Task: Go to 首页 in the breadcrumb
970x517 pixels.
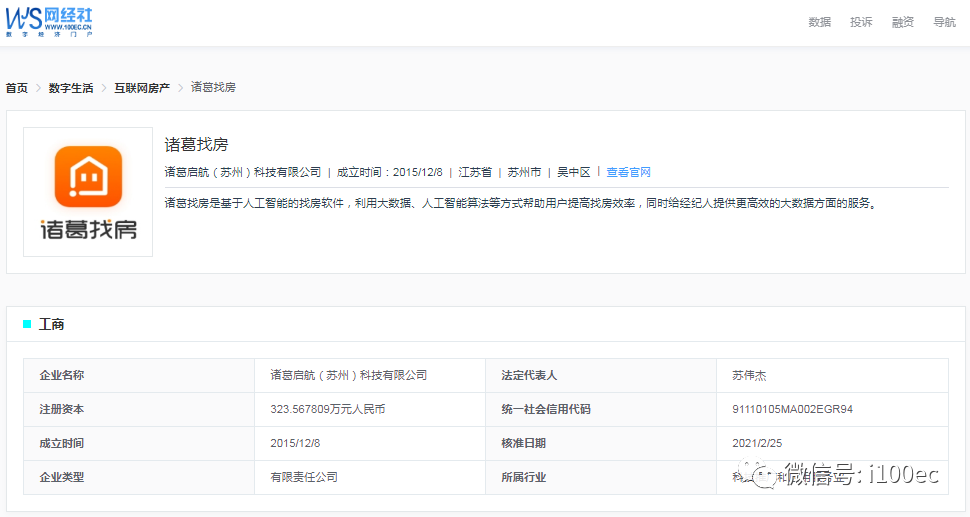Action: [17, 88]
